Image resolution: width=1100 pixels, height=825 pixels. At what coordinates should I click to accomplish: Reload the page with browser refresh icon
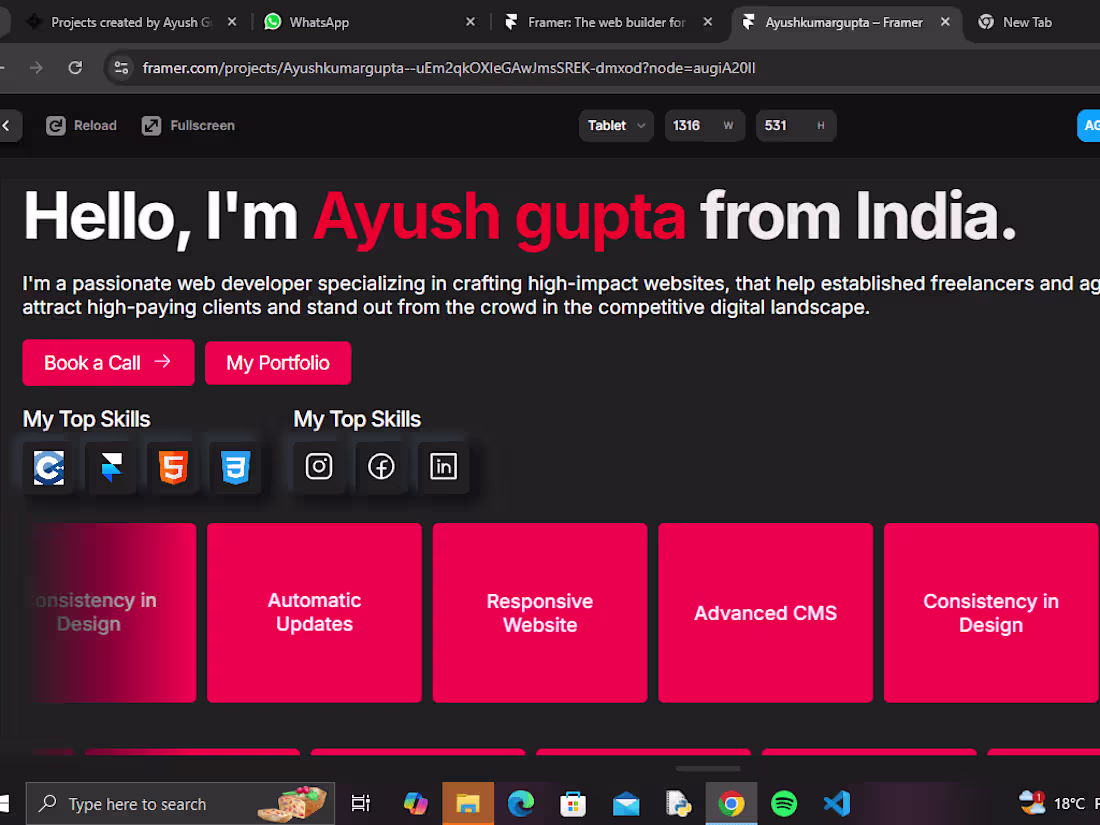[75, 67]
